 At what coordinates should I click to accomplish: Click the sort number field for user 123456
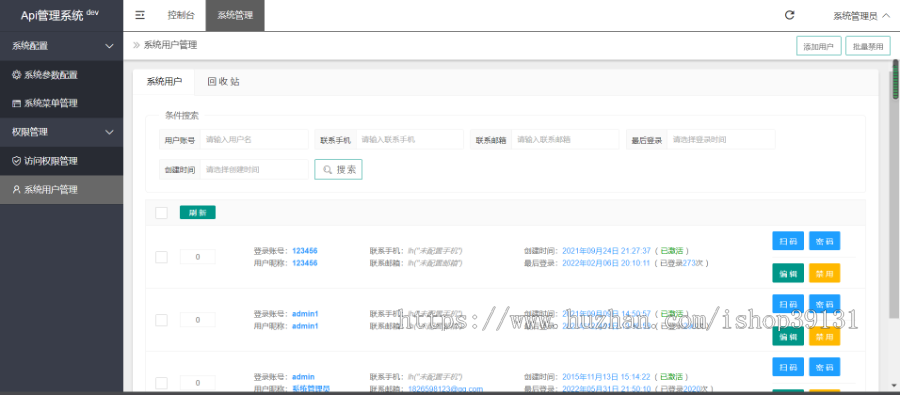click(x=197, y=257)
